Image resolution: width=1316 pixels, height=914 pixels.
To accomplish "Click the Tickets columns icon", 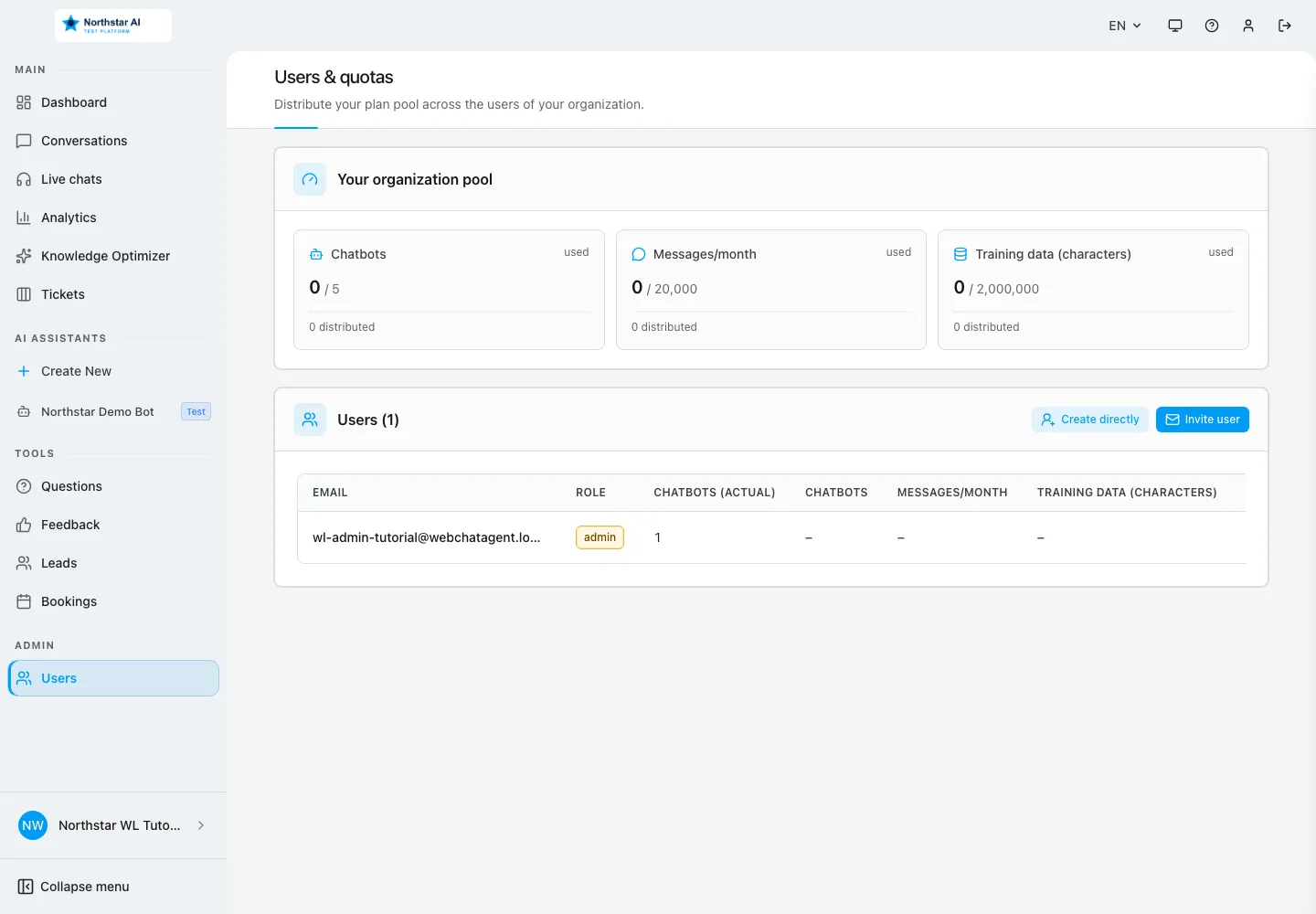I will pyautogui.click(x=24, y=294).
